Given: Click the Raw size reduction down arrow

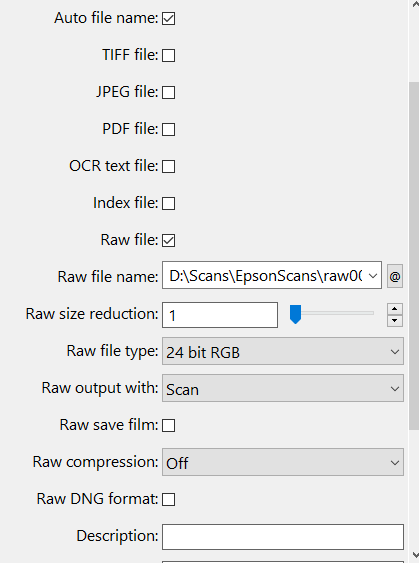Looking at the screenshot, I should click(395, 320).
